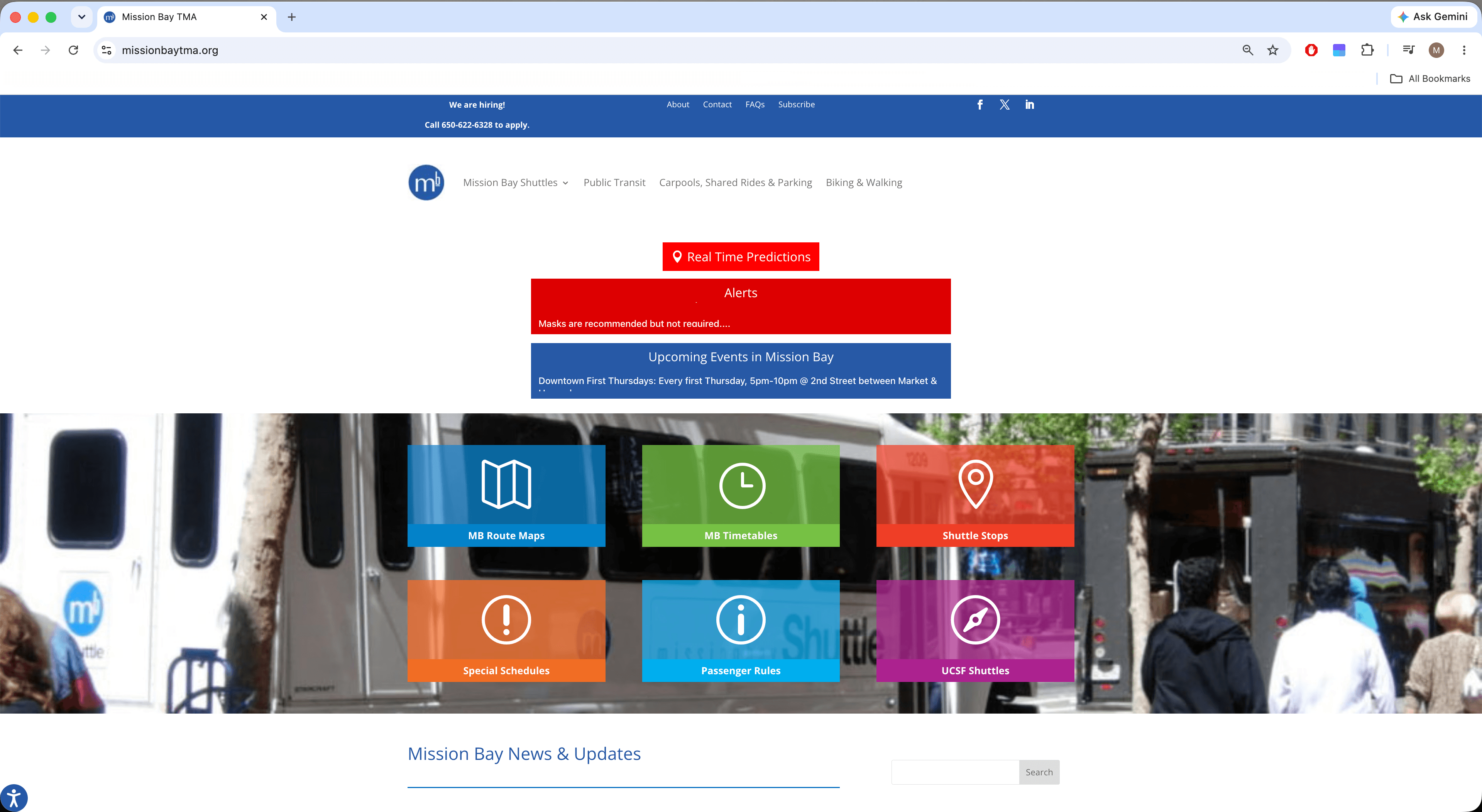Open the LinkedIn social icon

tap(1029, 105)
